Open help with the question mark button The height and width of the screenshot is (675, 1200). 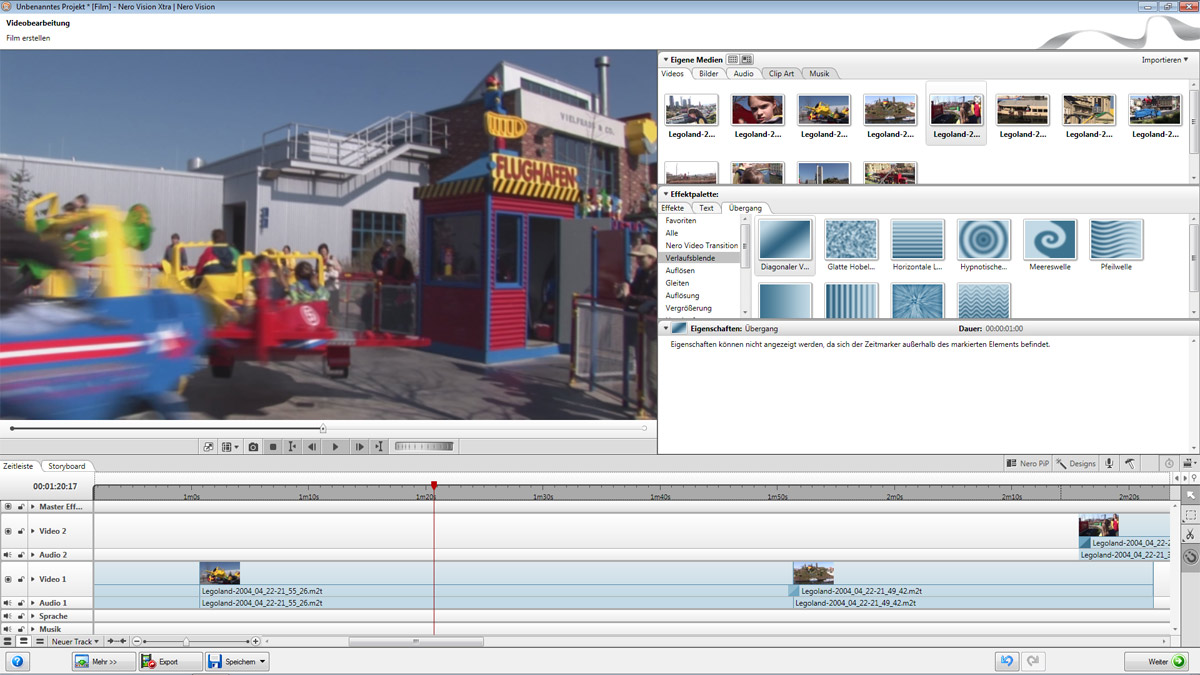tap(17, 661)
